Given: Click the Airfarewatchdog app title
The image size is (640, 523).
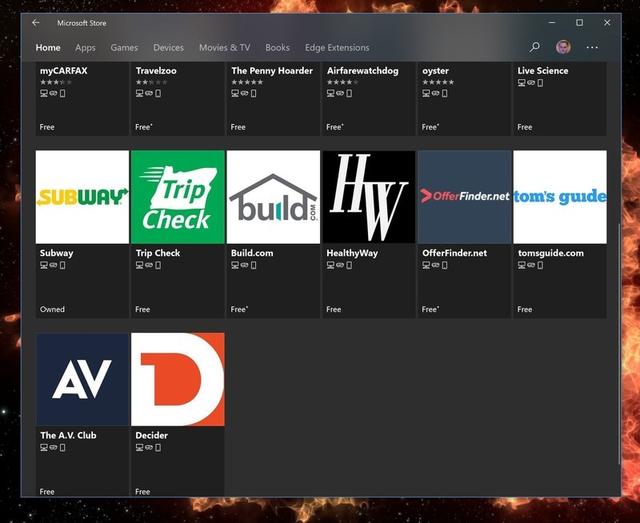Looking at the screenshot, I should 362,71.
